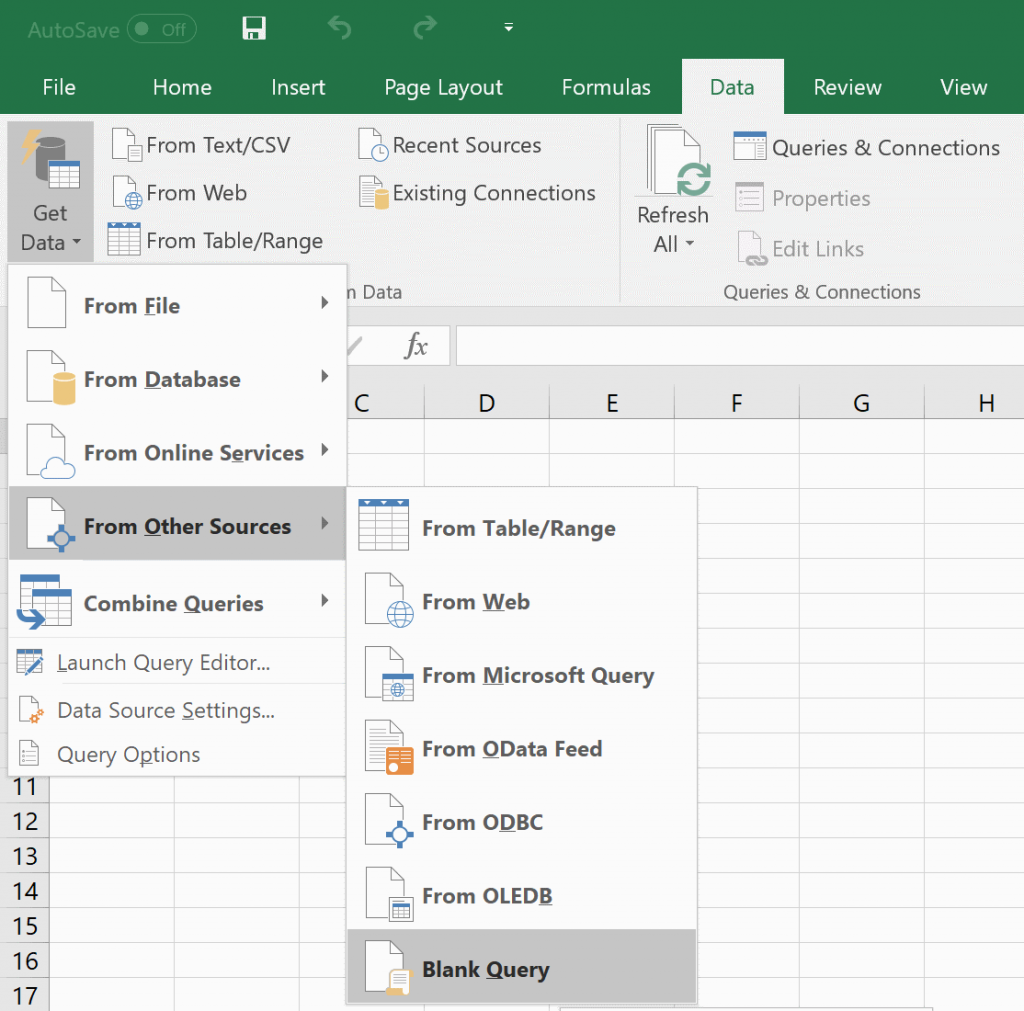Click Launch Query Editor

coord(163,662)
